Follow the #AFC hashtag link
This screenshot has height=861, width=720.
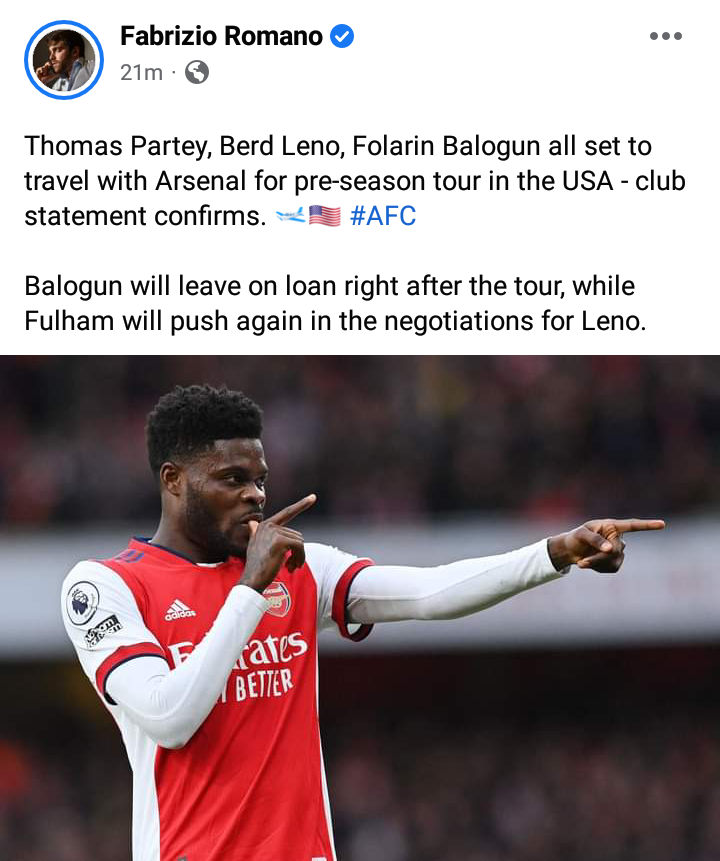click(x=383, y=216)
